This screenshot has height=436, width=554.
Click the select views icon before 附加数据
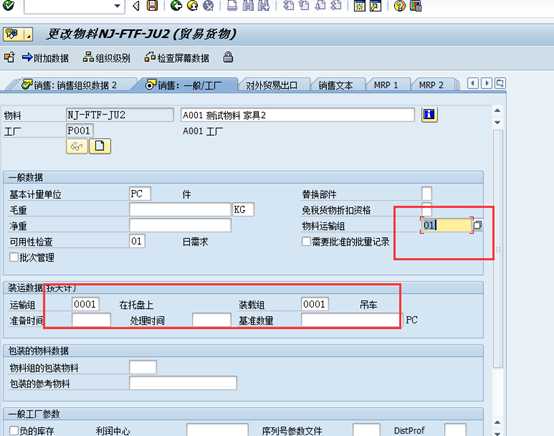coord(9,57)
